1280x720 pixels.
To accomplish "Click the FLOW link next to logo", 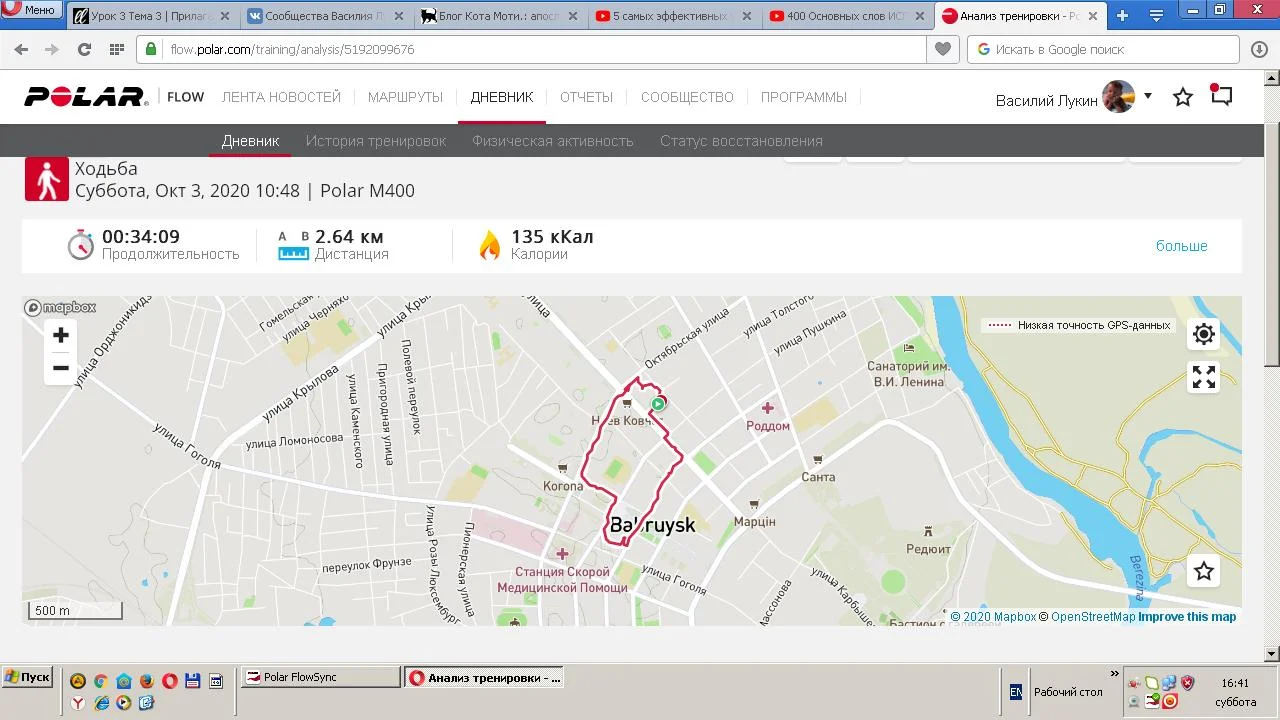I will [185, 97].
